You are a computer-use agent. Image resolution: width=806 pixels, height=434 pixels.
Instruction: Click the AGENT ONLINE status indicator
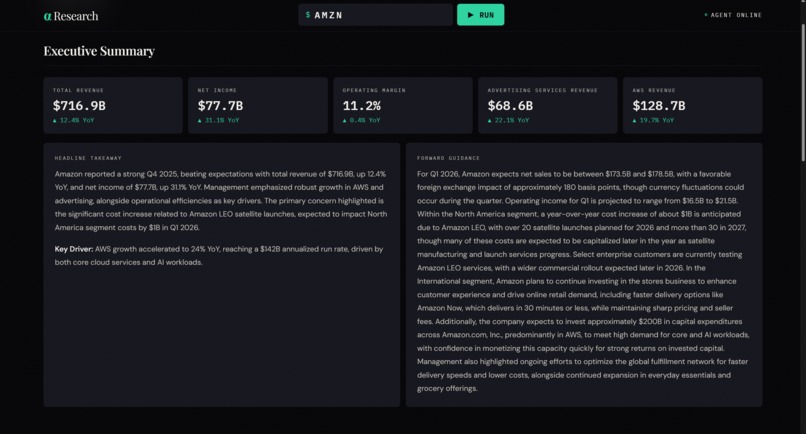[733, 15]
